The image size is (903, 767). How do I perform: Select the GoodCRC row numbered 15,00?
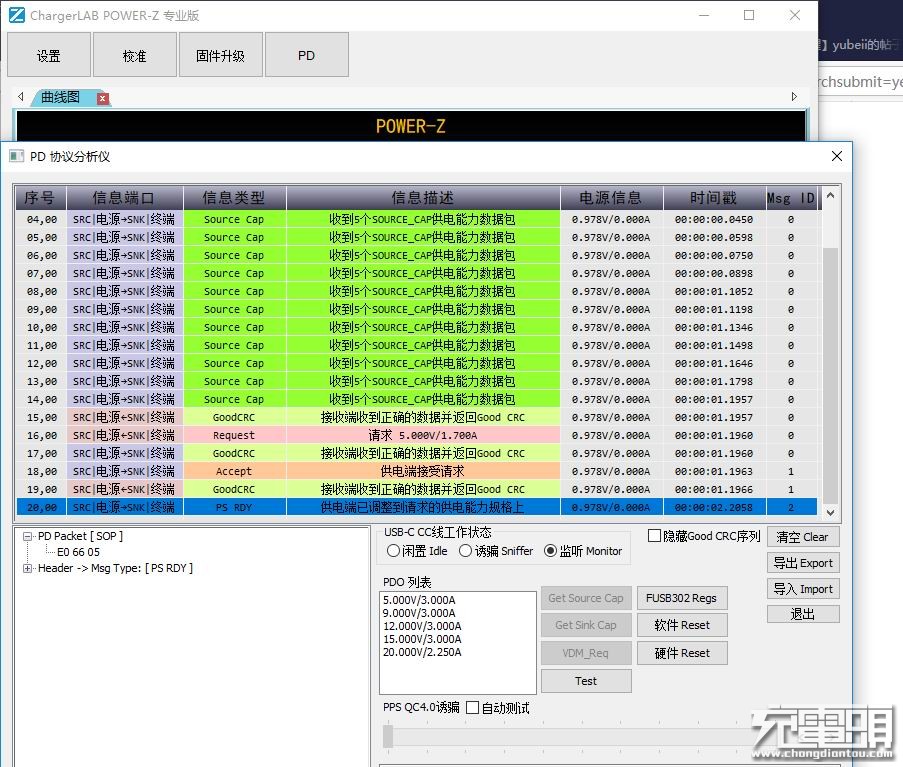(x=416, y=417)
